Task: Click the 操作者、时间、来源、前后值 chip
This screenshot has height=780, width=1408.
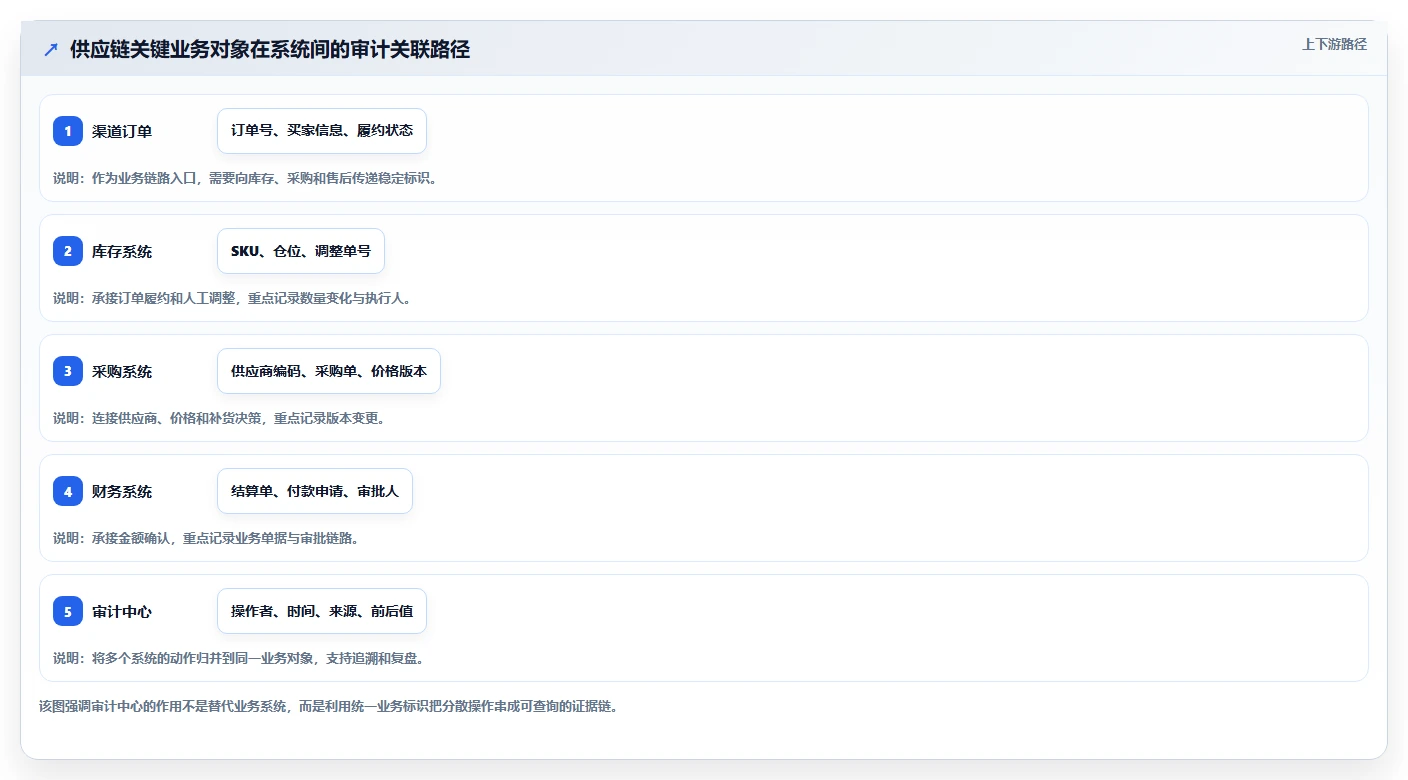Action: pos(322,611)
